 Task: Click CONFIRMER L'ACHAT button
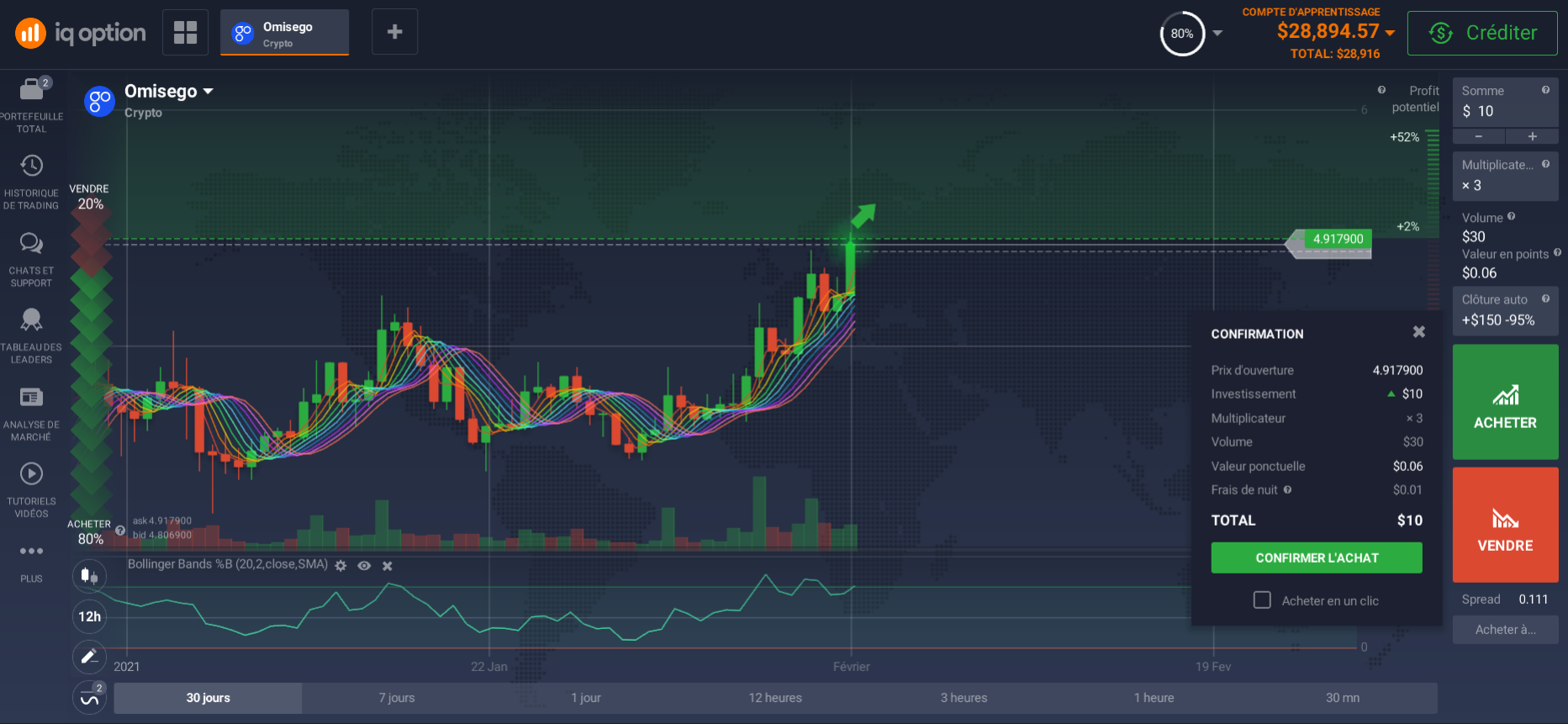click(x=1317, y=558)
